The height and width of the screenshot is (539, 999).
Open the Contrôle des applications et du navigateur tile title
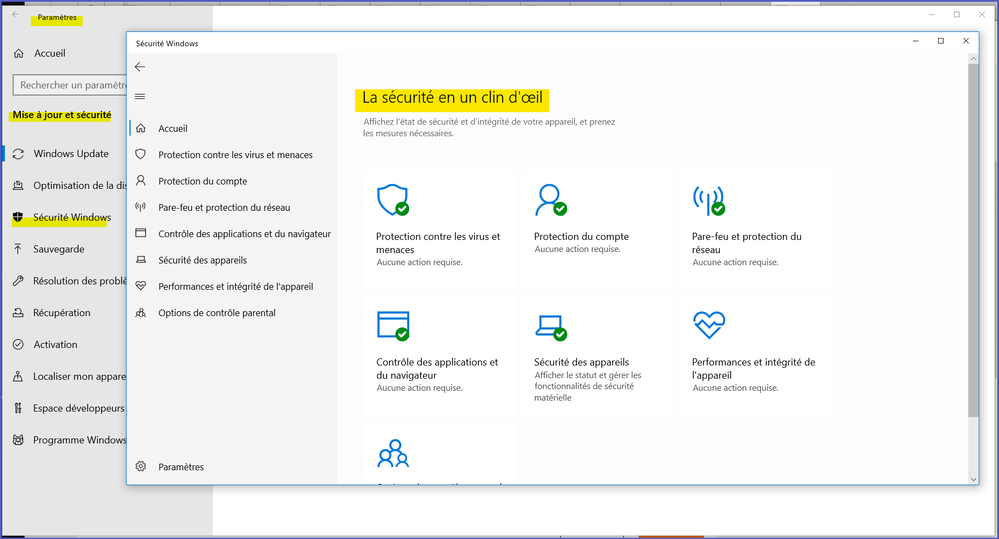pyautogui.click(x=437, y=368)
